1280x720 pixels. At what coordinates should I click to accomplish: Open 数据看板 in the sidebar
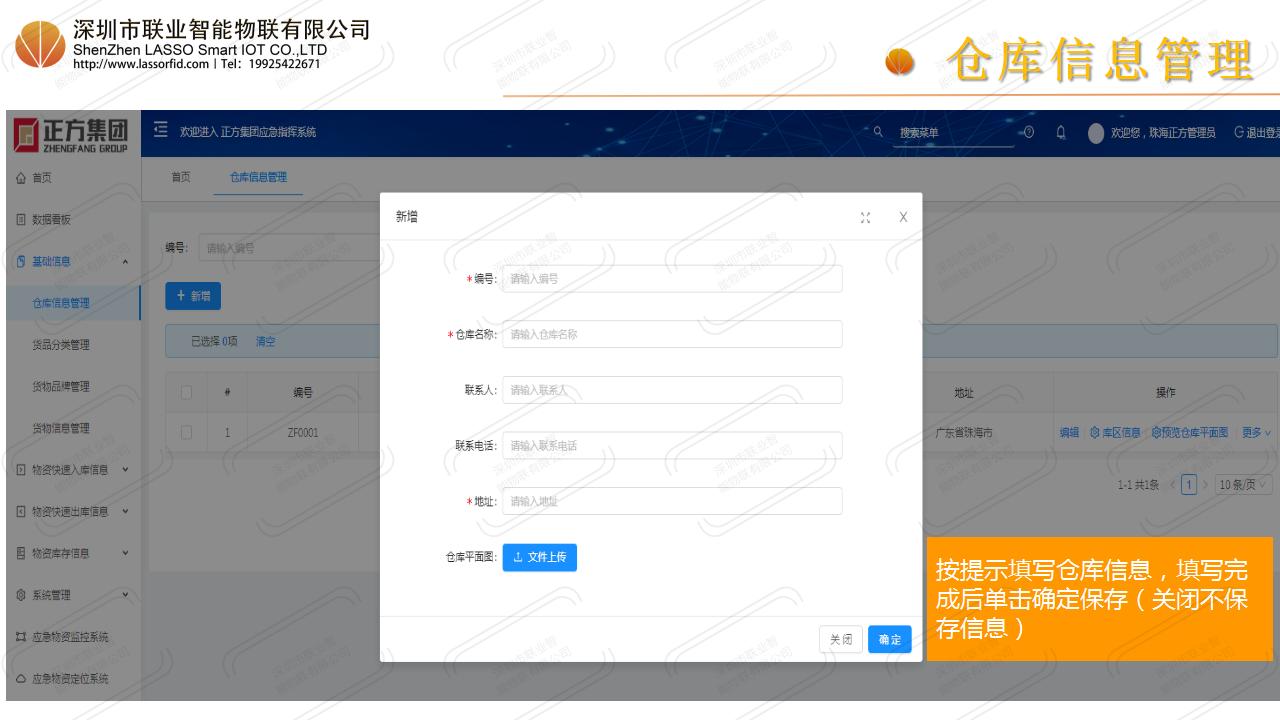(52, 220)
